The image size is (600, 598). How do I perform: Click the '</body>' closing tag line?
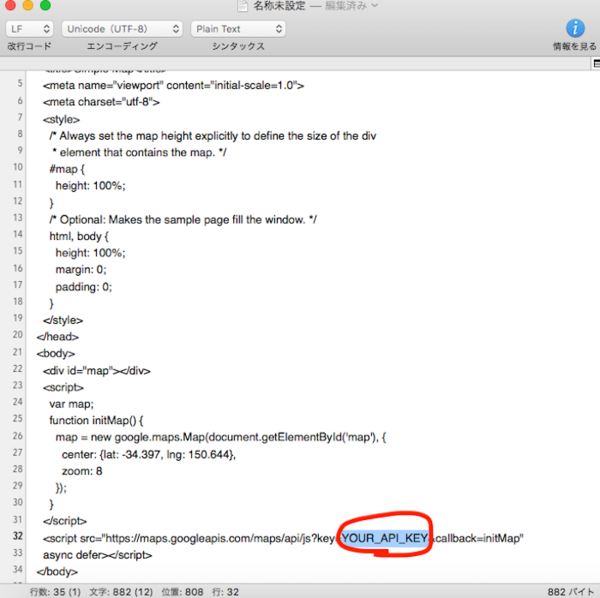pos(57,572)
